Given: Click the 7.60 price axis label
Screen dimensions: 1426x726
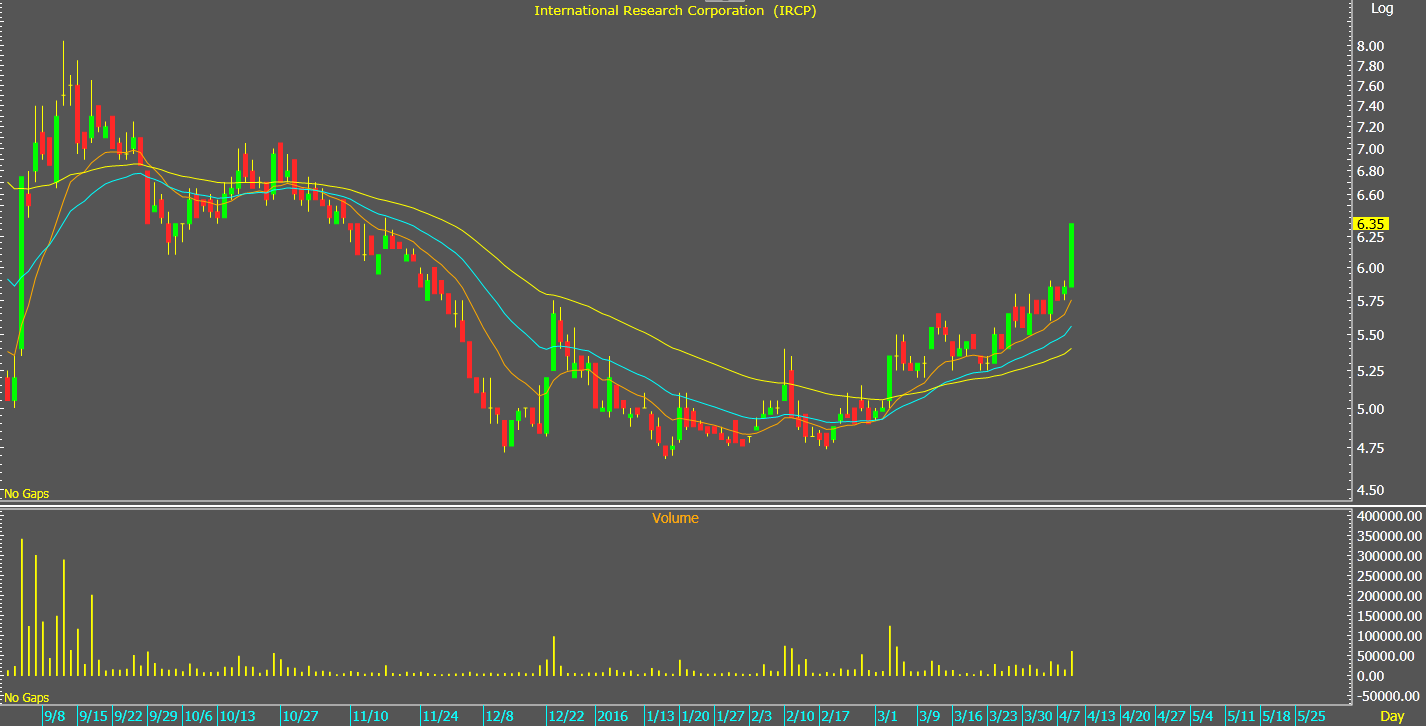Looking at the screenshot, I should tap(1371, 86).
